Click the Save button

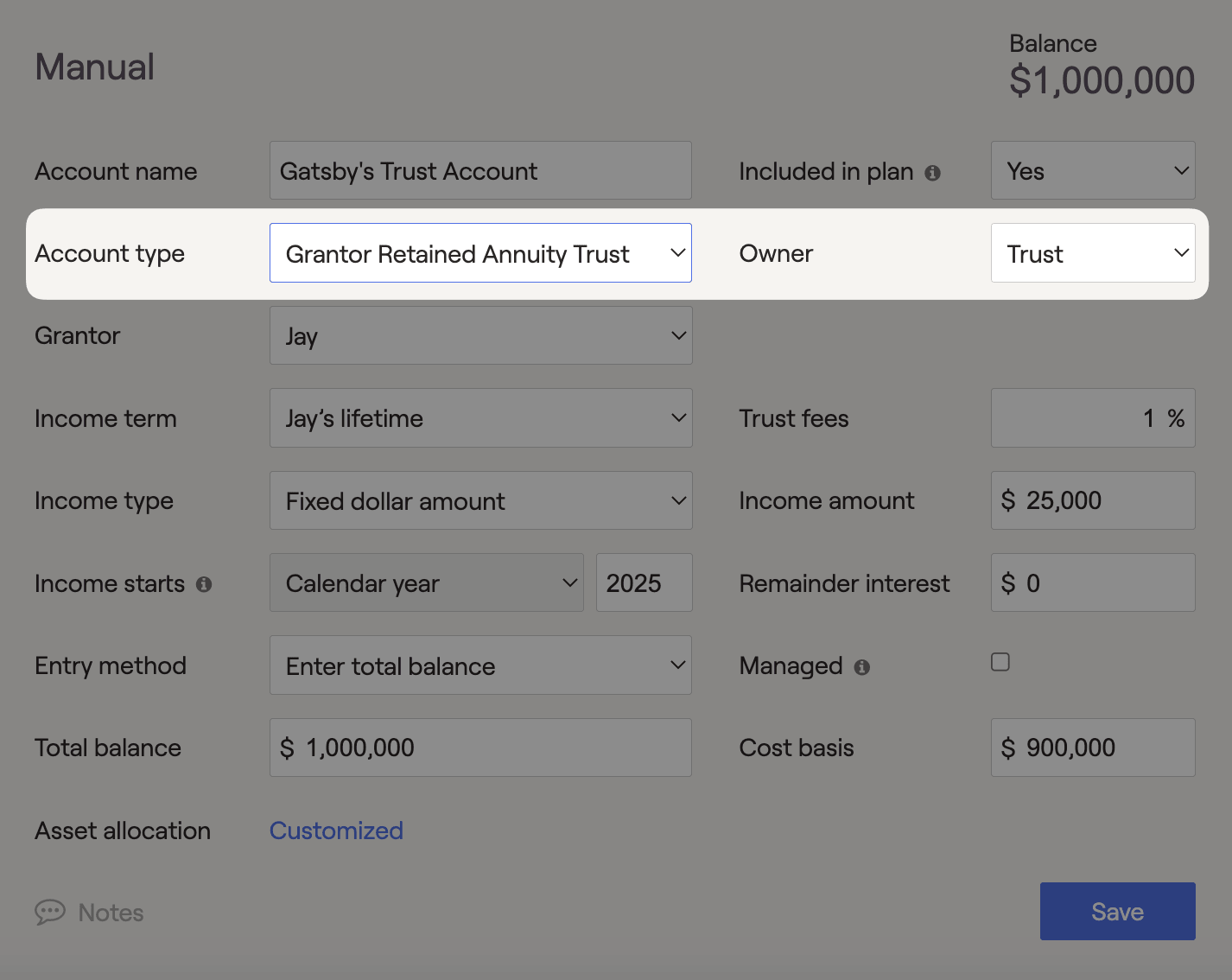click(1117, 912)
